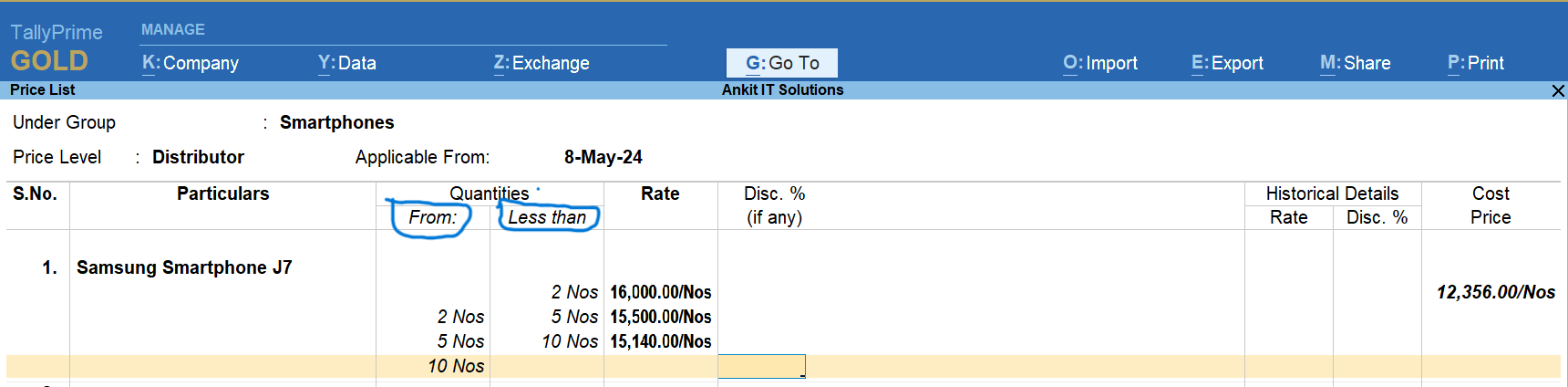1568x387 pixels.
Task: Click the active Disc. % input field
Action: pyautogui.click(x=761, y=366)
